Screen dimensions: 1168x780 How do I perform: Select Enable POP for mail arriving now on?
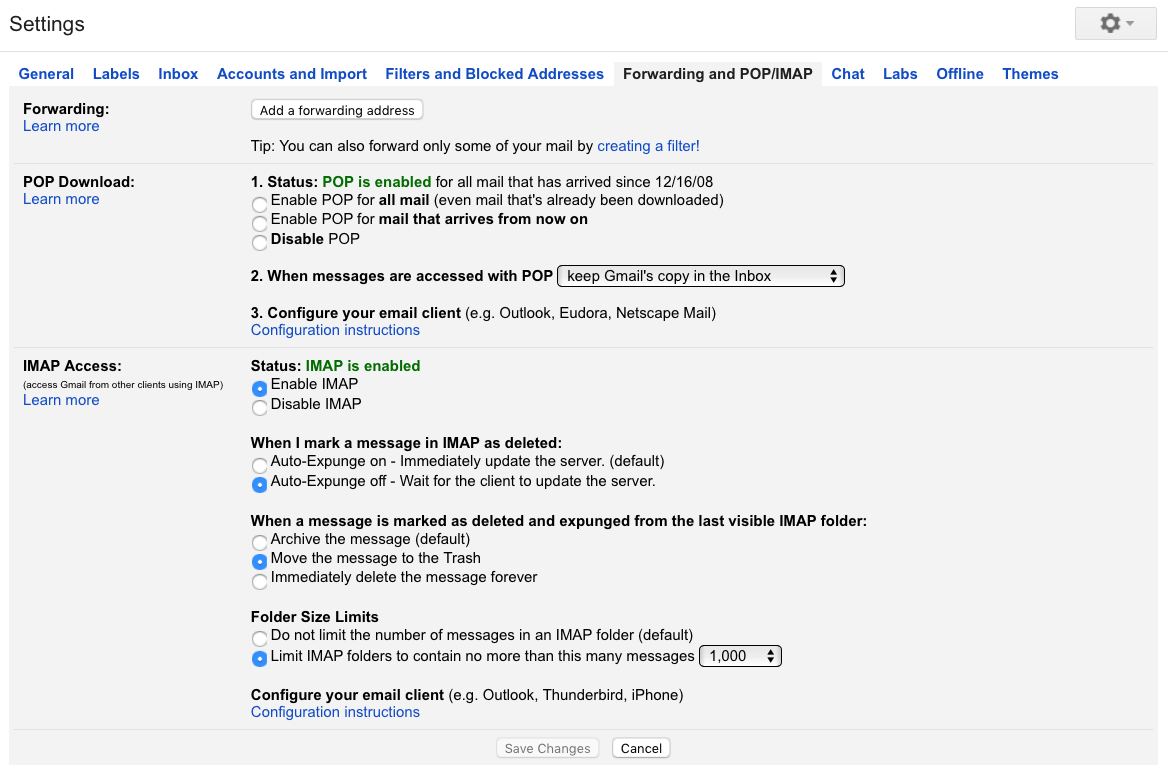260,222
